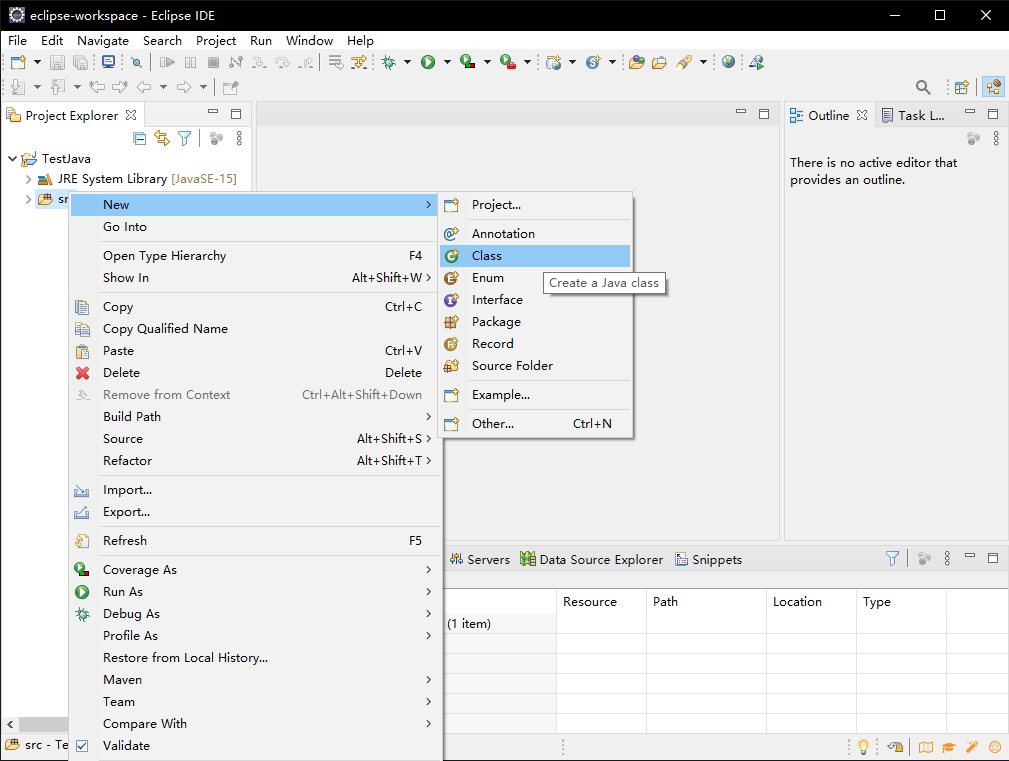
Task: Choose Source Folder in the New submenu
Action: [x=535, y=365]
